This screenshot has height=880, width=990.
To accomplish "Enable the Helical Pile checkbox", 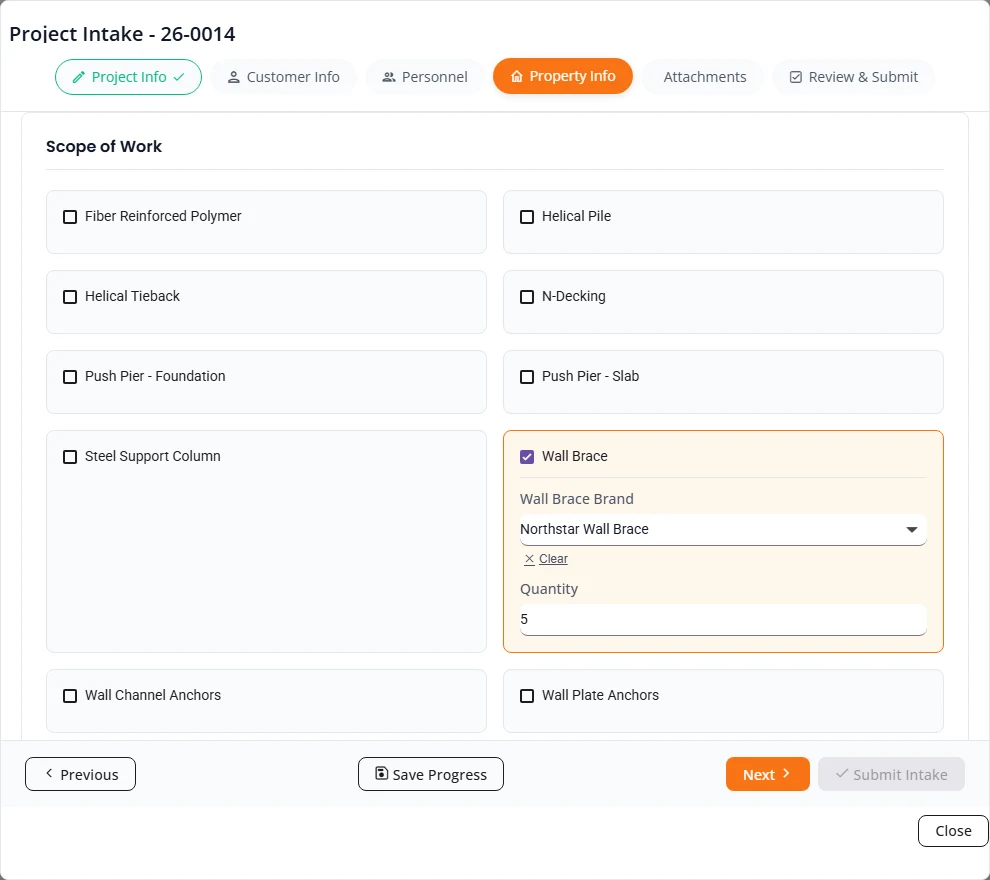I will pyautogui.click(x=527, y=217).
